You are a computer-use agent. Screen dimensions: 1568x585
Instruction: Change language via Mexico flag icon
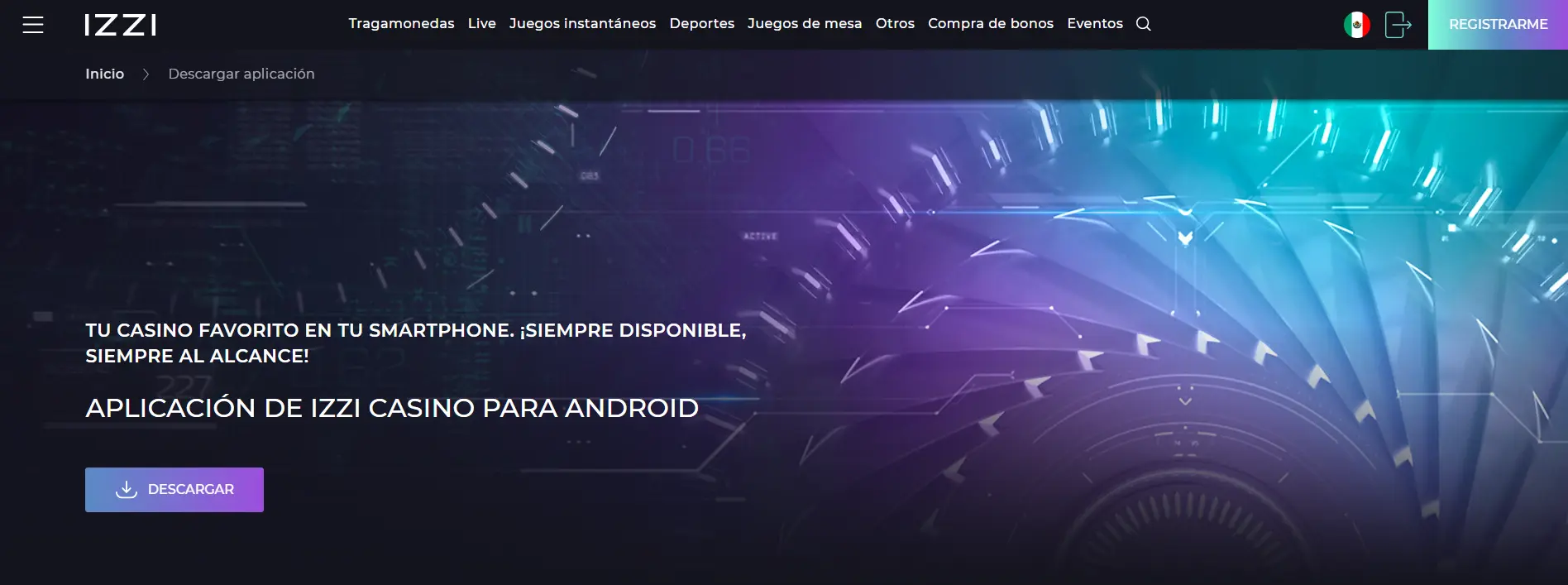coord(1356,25)
